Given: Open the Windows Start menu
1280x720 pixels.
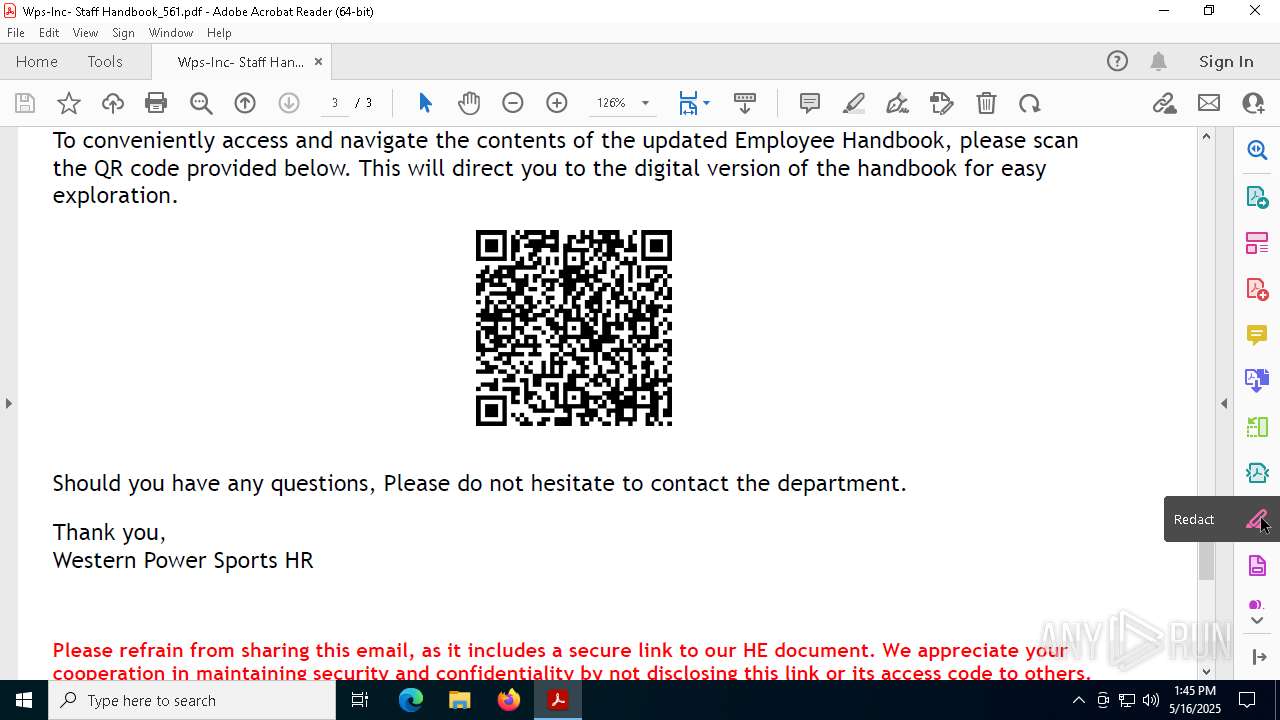Looking at the screenshot, I should coord(24,700).
